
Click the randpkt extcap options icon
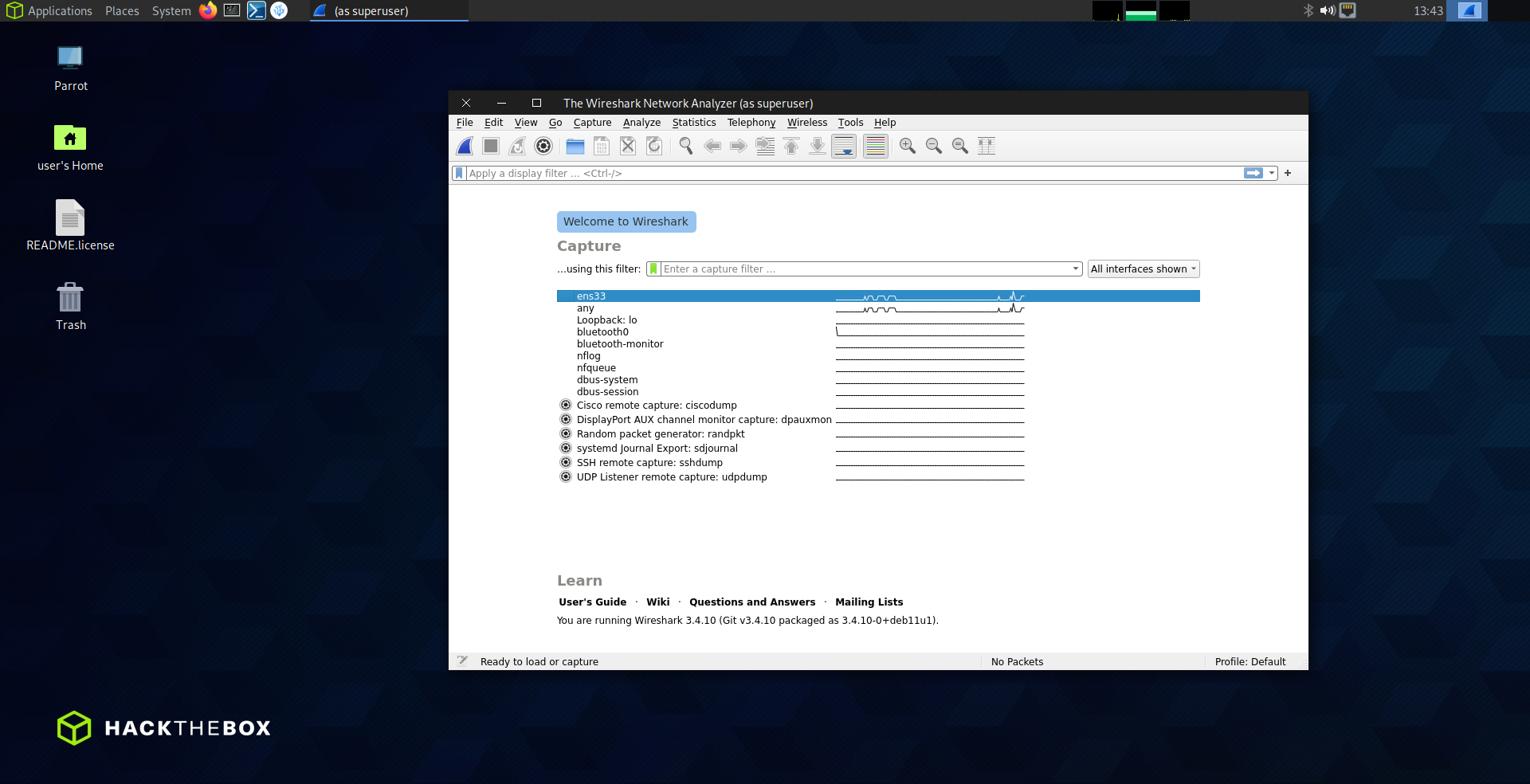point(566,433)
